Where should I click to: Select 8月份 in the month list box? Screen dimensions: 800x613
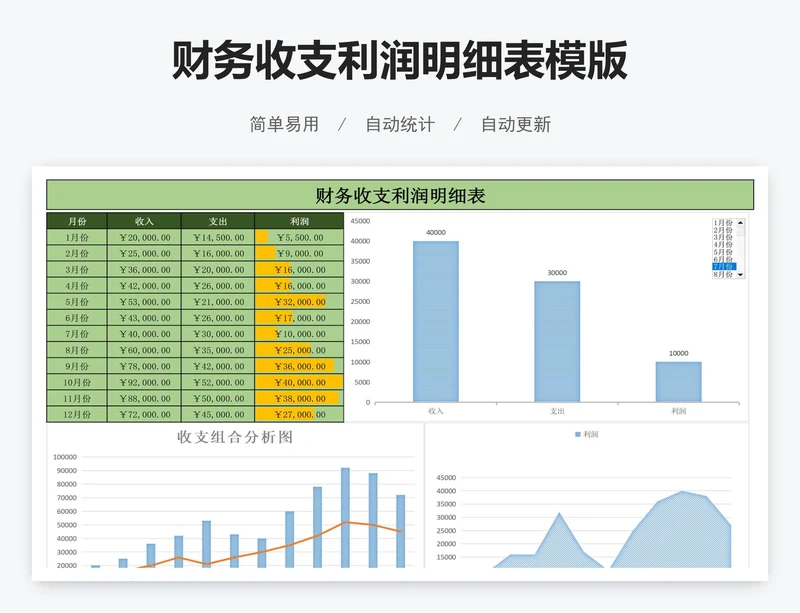click(723, 274)
